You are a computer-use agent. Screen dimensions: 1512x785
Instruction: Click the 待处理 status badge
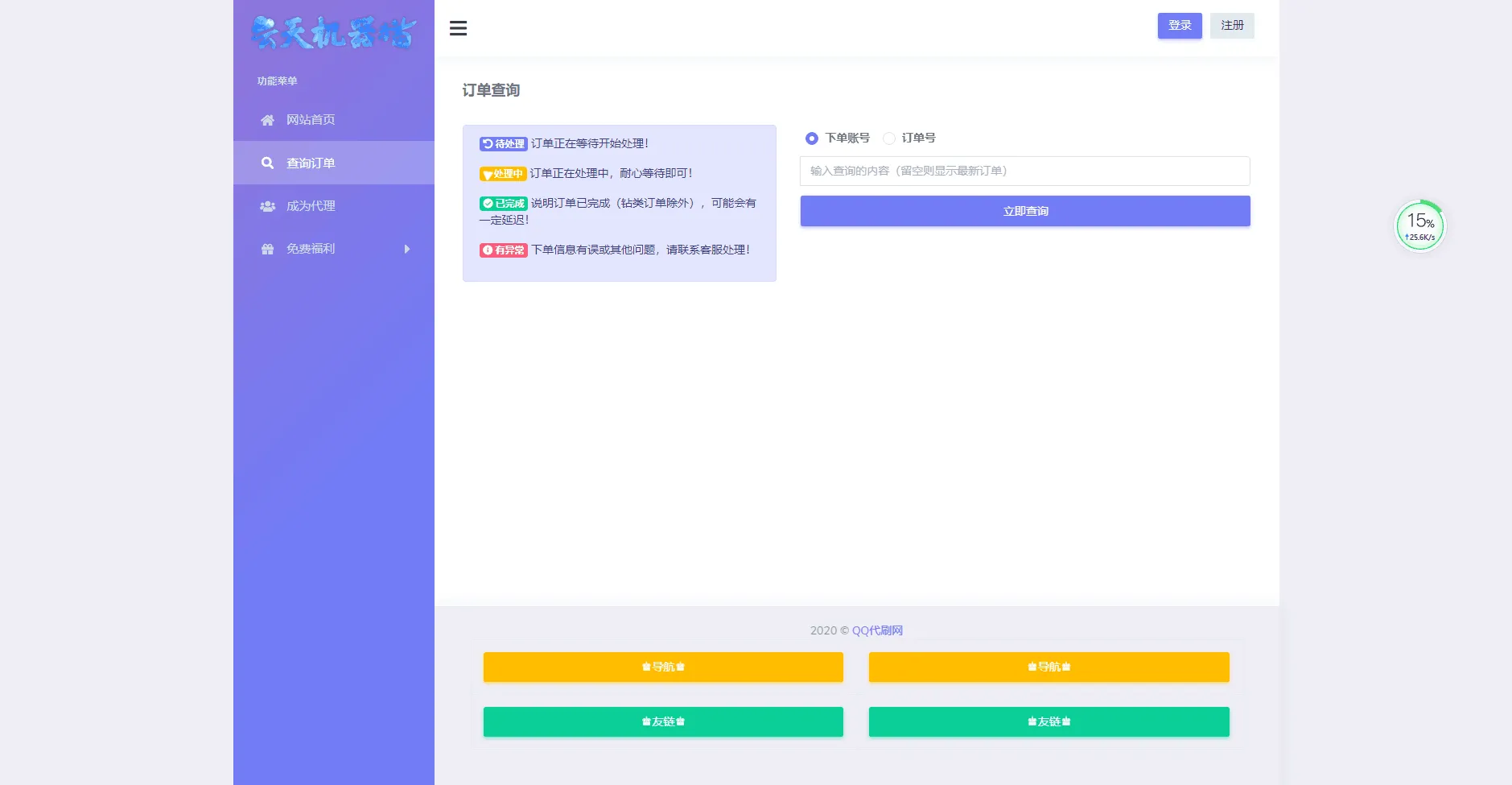point(503,144)
